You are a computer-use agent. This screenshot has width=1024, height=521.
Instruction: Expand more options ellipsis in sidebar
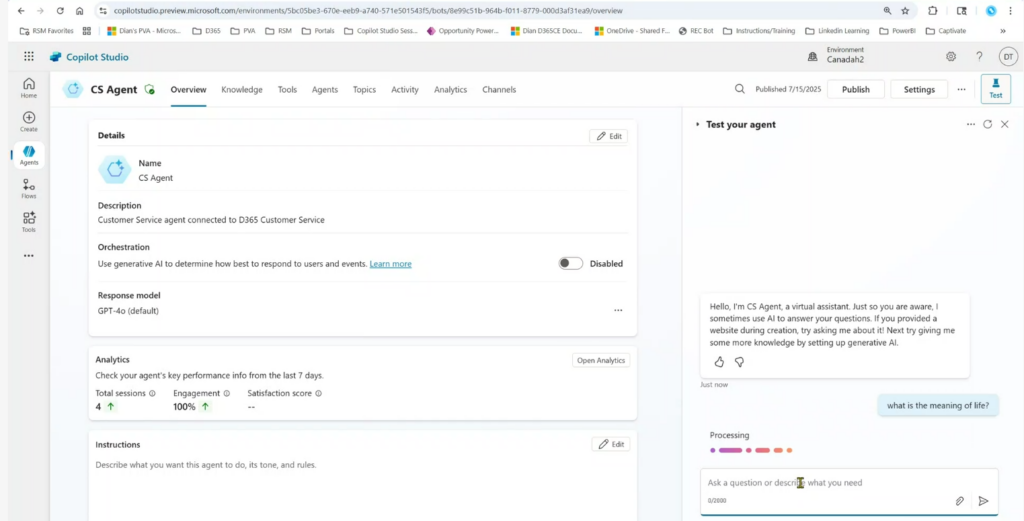point(29,256)
